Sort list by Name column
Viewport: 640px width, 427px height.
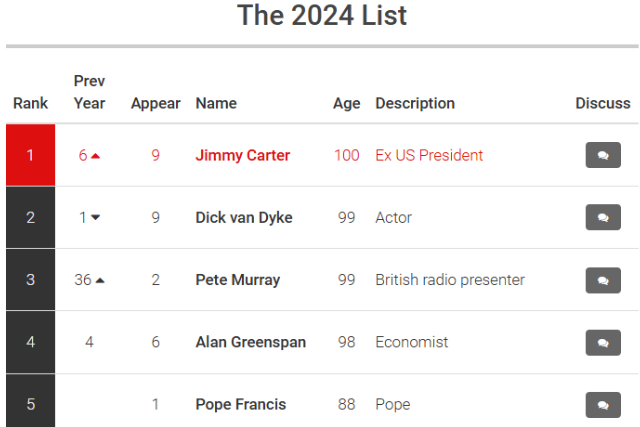[x=216, y=103]
